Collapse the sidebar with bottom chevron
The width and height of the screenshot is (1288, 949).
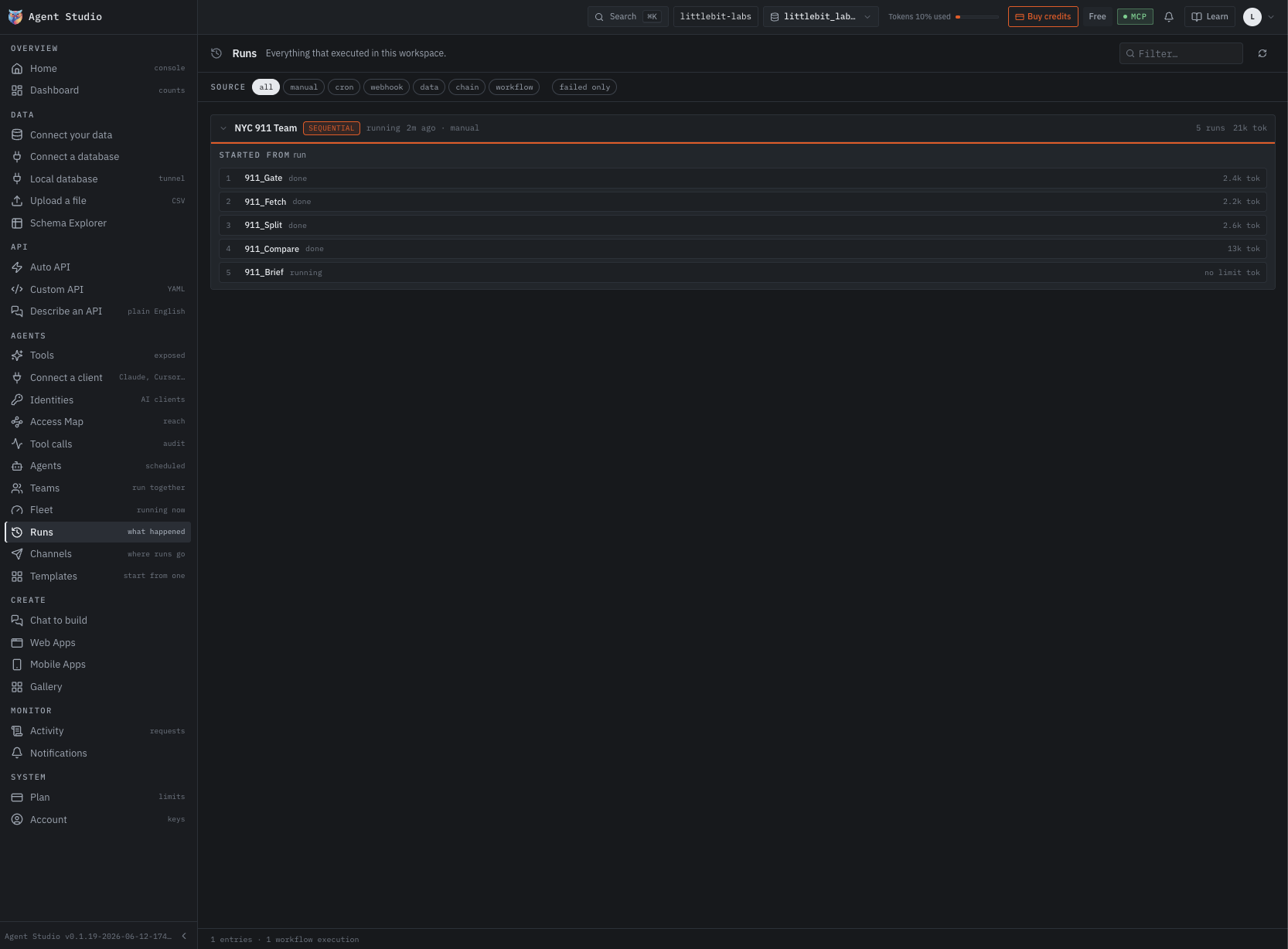pos(184,936)
